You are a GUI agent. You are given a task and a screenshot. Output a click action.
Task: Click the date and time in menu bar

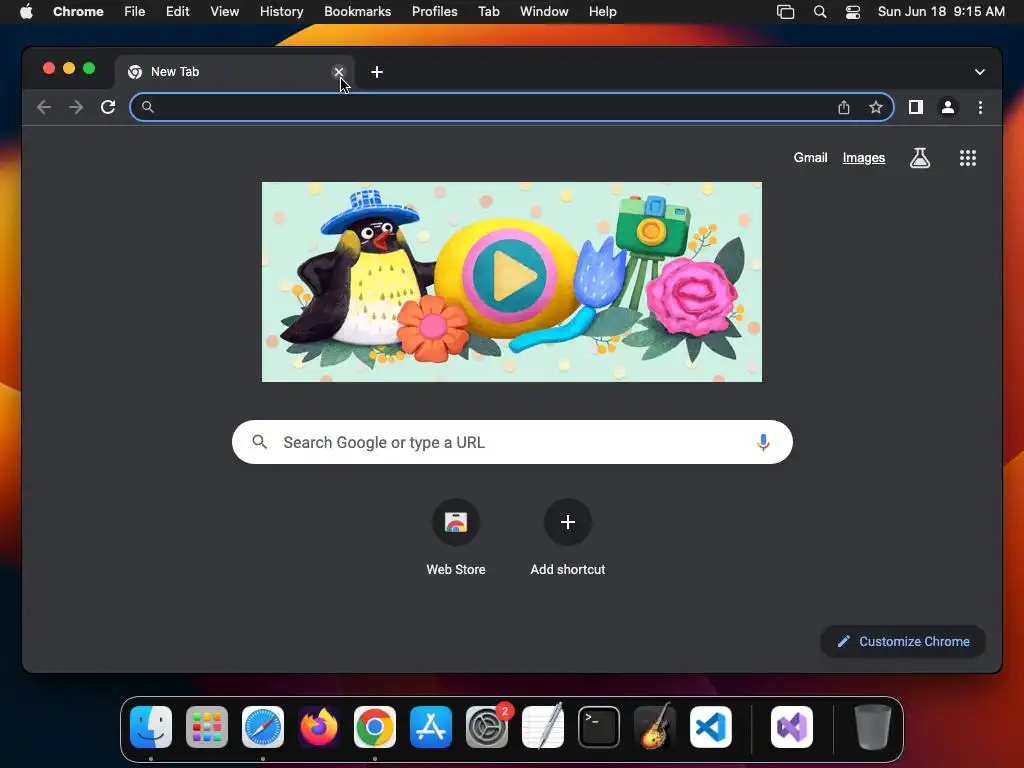click(941, 12)
